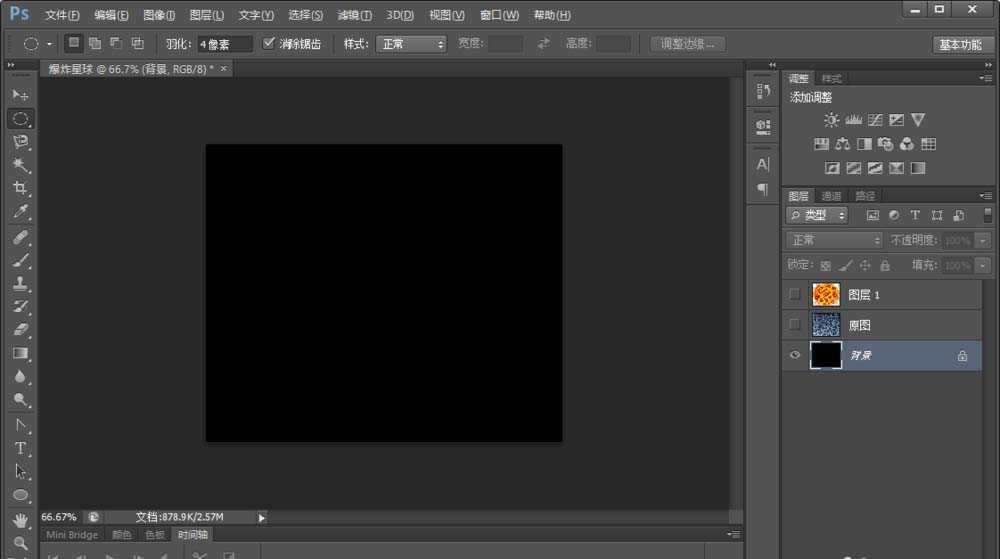1000x559 pixels.
Task: Pick the Crop tool
Action: coord(20,189)
